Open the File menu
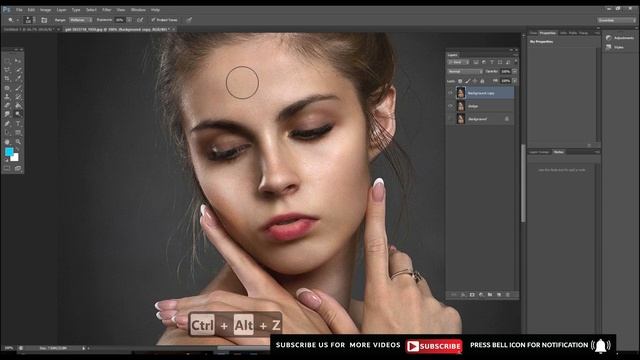Viewport: 640px width, 360px height. pyautogui.click(x=19, y=10)
